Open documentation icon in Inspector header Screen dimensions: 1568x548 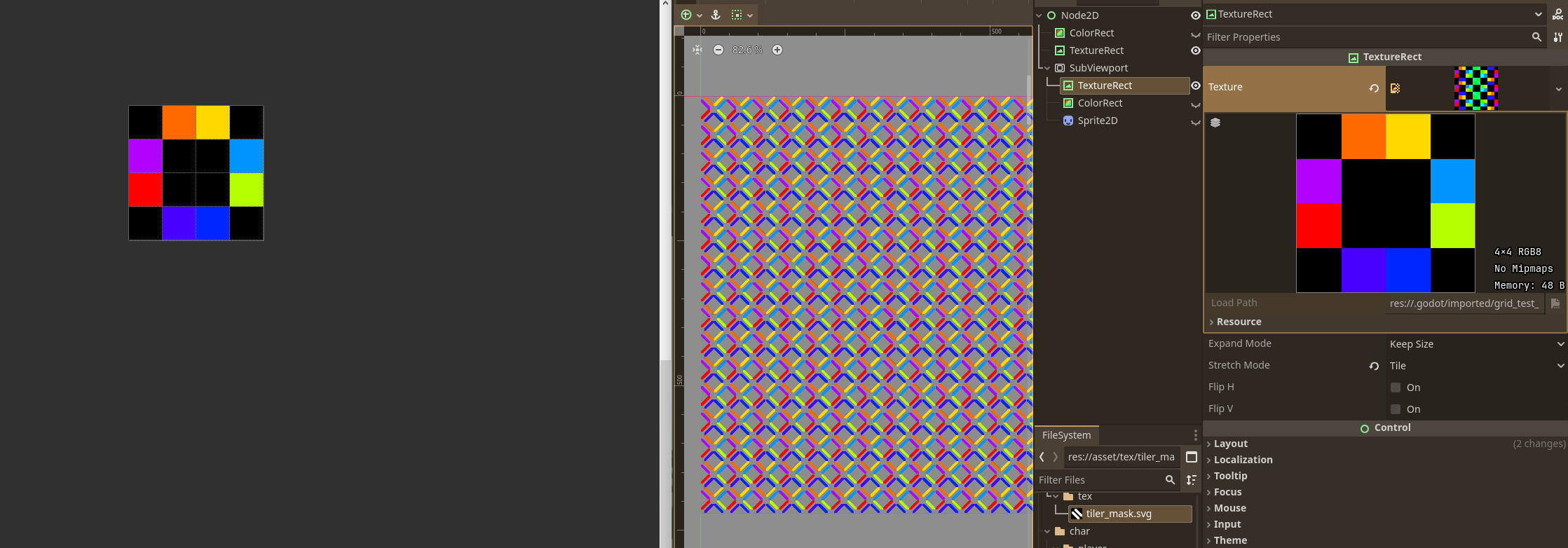[x=1557, y=14]
